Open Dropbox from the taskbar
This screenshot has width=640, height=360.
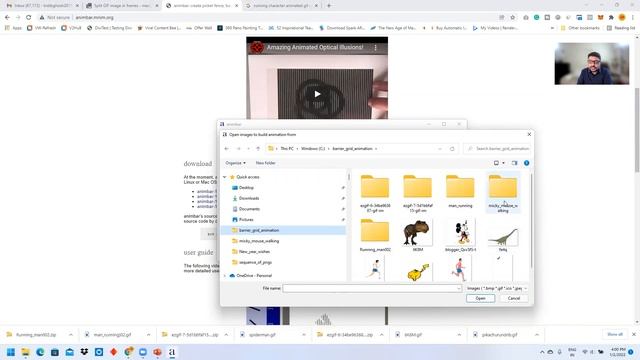[84, 352]
